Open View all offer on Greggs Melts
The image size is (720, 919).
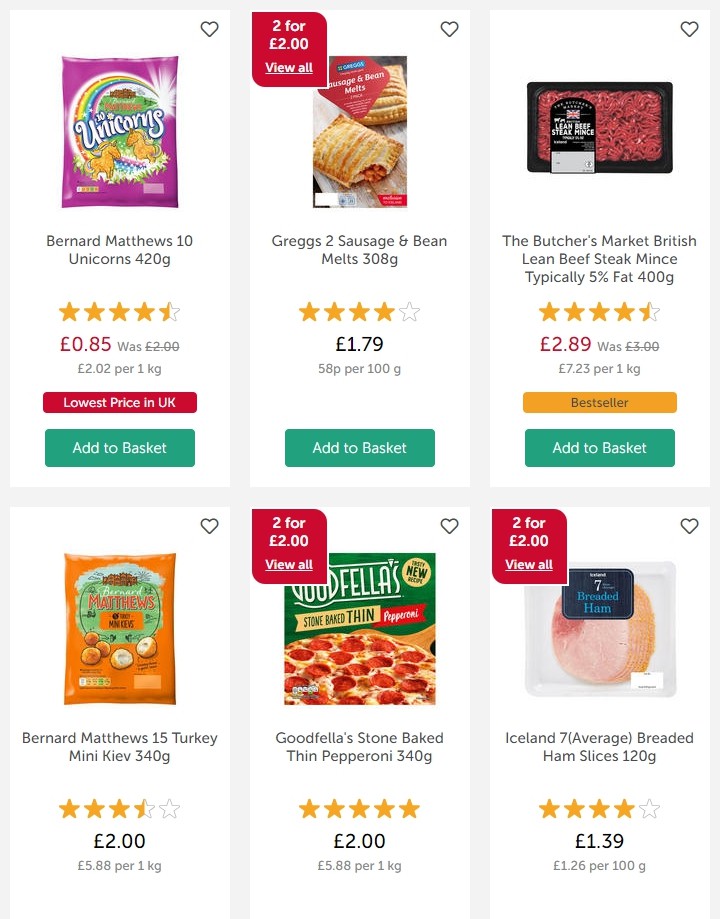(289, 68)
